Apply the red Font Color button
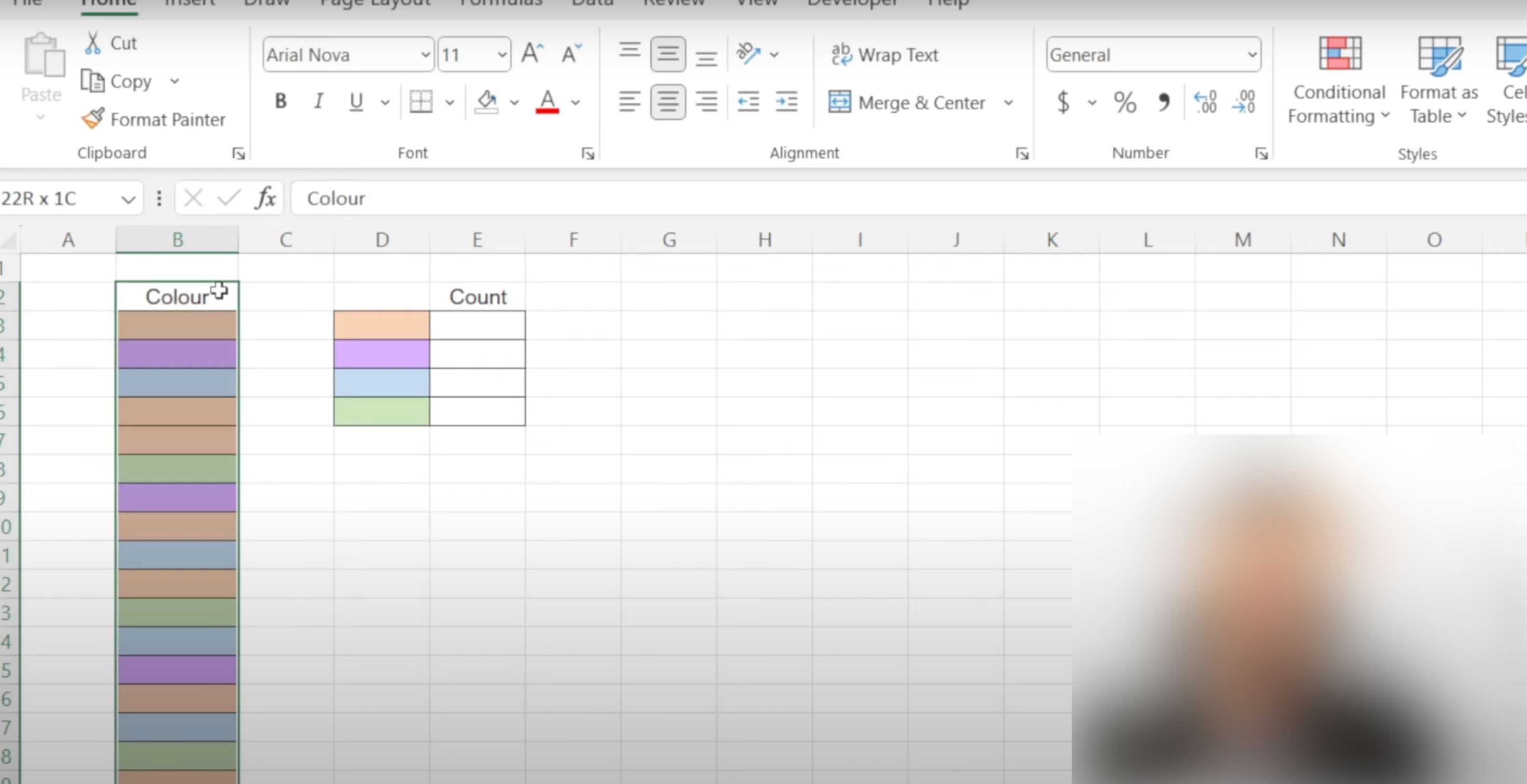Screen dimensions: 1527x784 pos(547,102)
